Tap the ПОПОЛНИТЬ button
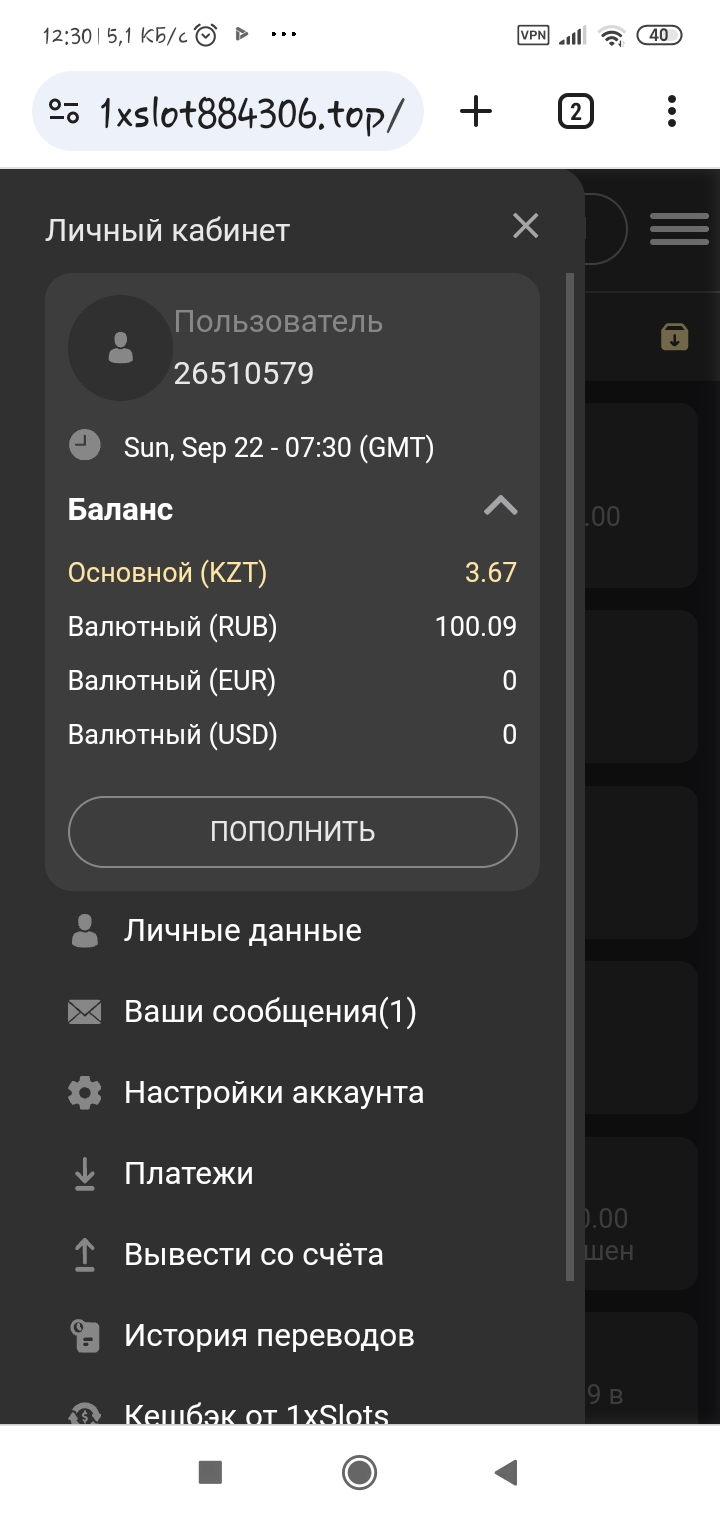Viewport: 720px width, 1520px height. point(292,831)
